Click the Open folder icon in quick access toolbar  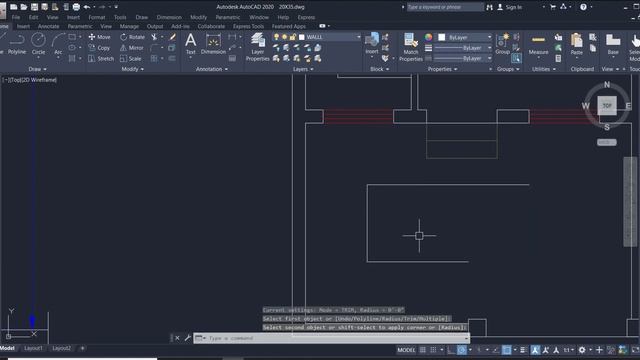click(24, 7)
